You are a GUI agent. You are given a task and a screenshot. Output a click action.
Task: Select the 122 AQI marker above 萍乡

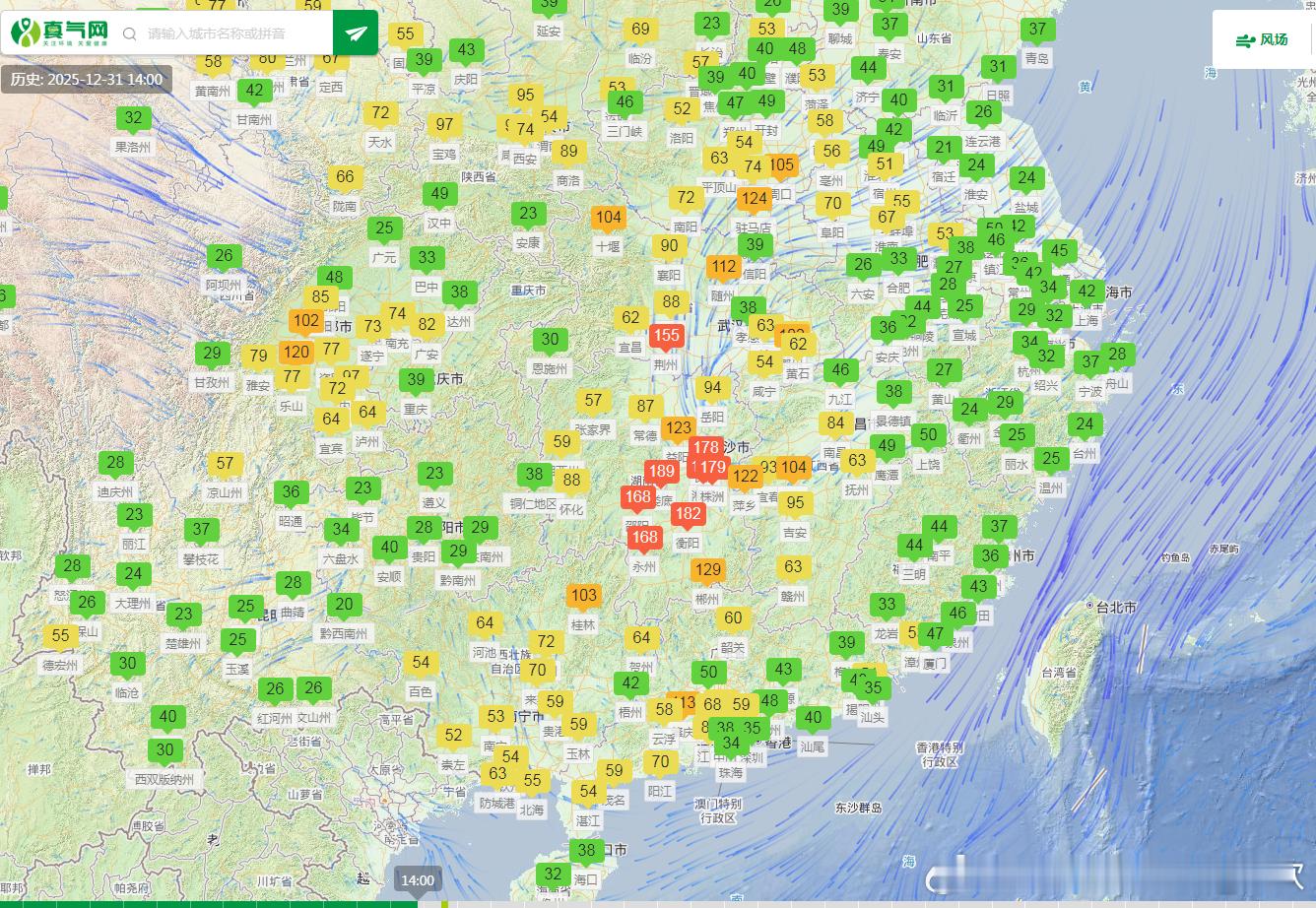[x=746, y=477]
